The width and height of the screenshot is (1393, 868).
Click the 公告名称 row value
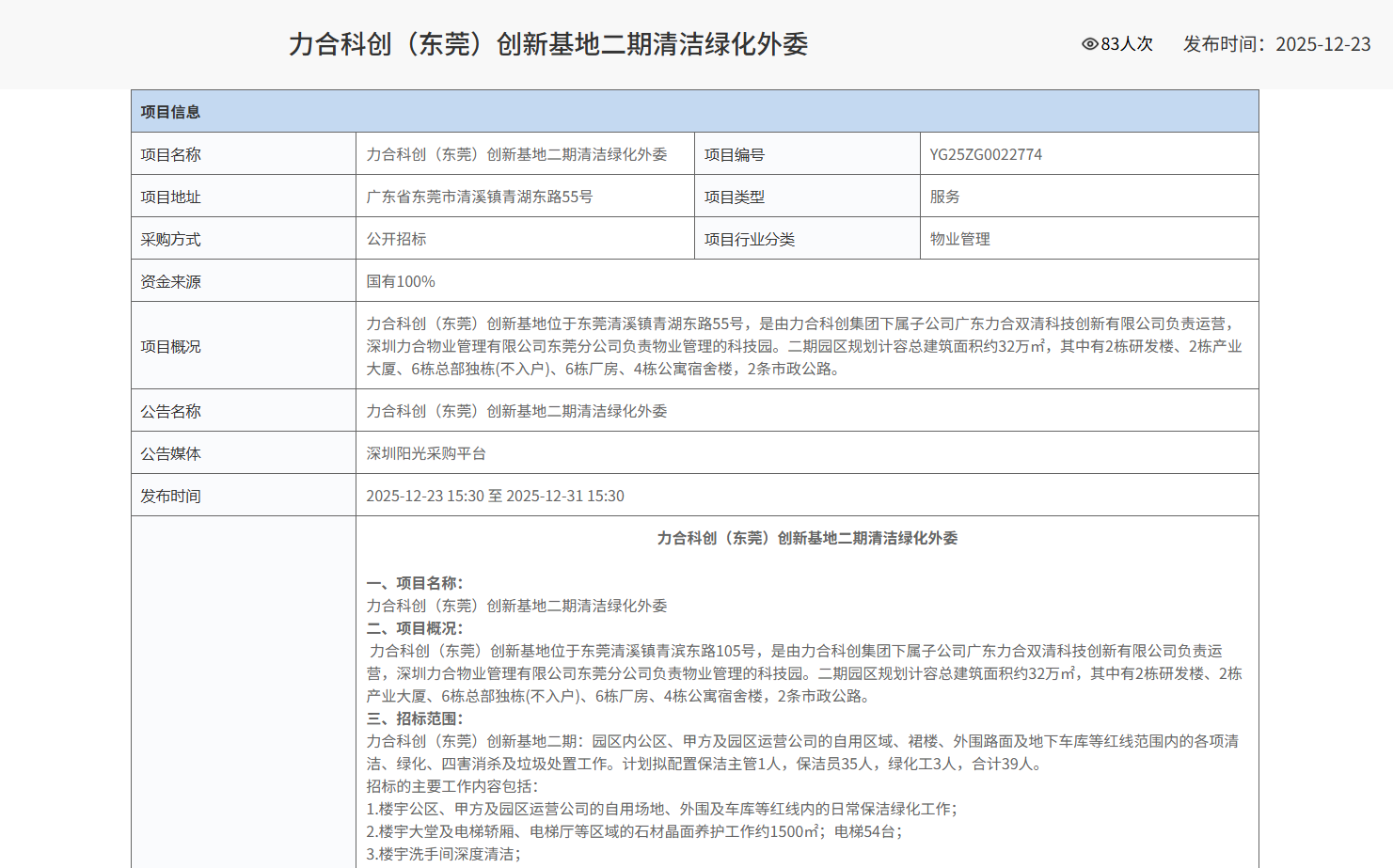(x=516, y=411)
